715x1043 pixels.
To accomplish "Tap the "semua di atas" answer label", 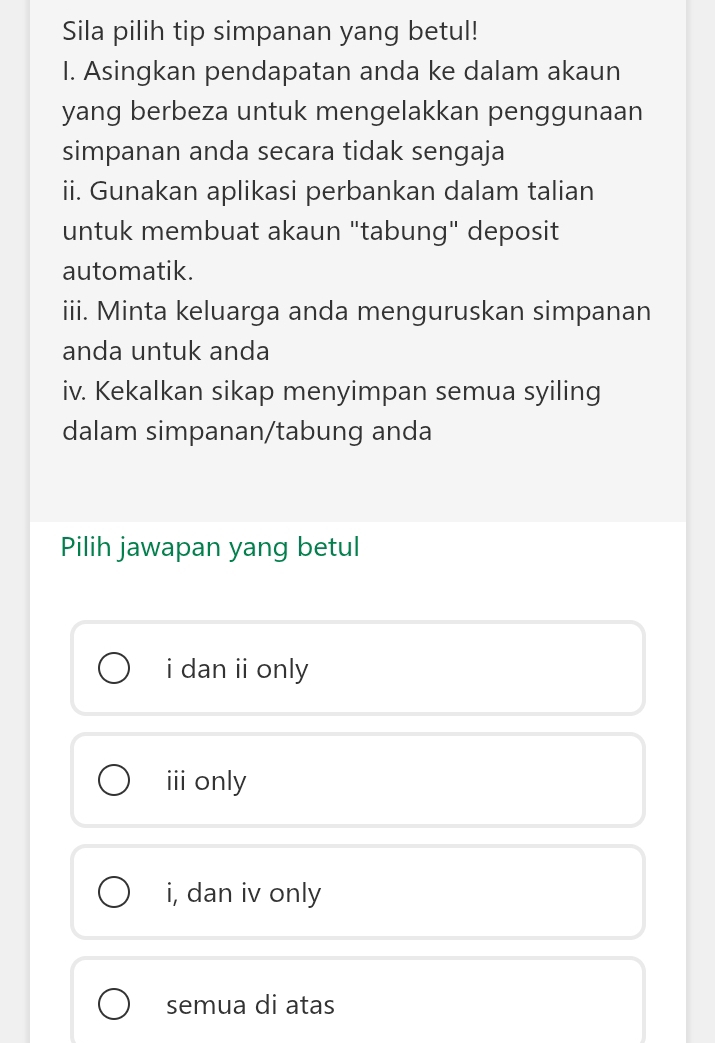I will coord(251,1005).
